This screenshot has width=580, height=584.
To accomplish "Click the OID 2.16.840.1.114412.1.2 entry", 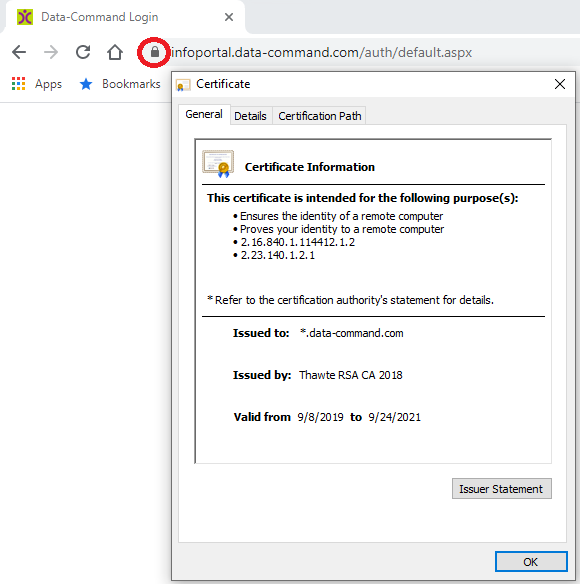I will click(x=297, y=242).
